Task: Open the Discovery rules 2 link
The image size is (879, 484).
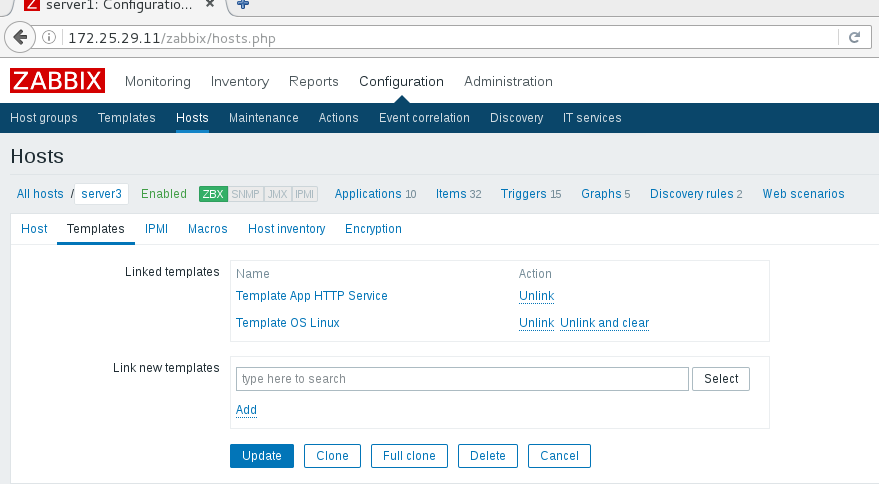Action: (x=696, y=194)
